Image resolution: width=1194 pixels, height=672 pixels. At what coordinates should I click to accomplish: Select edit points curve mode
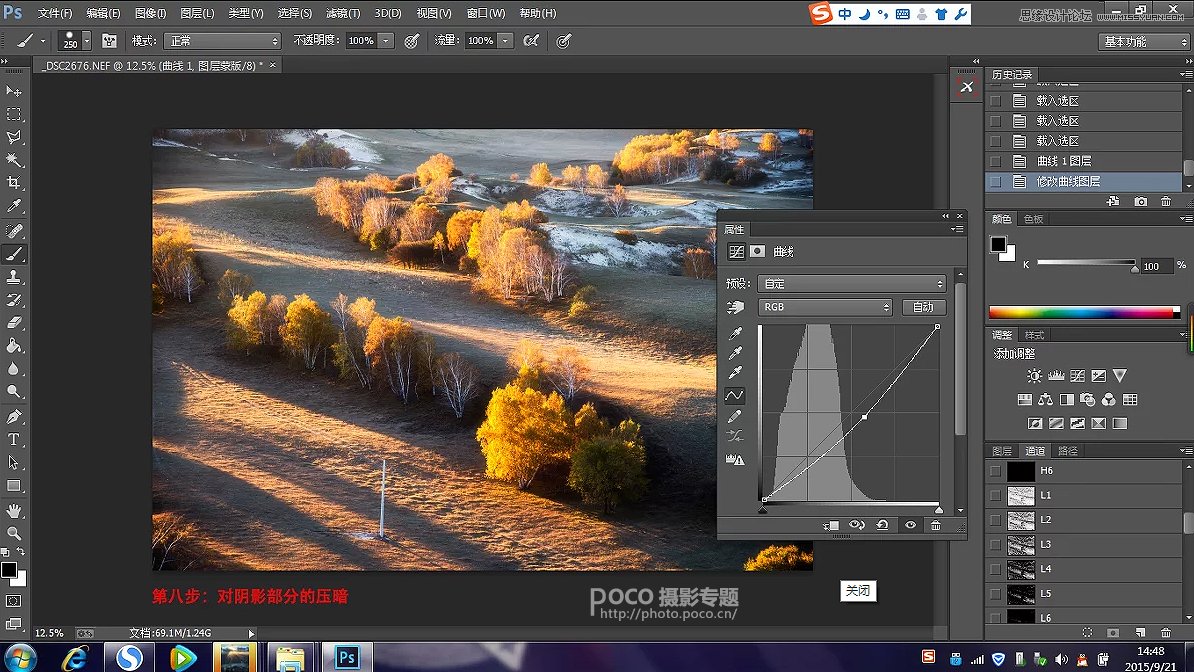(x=735, y=395)
